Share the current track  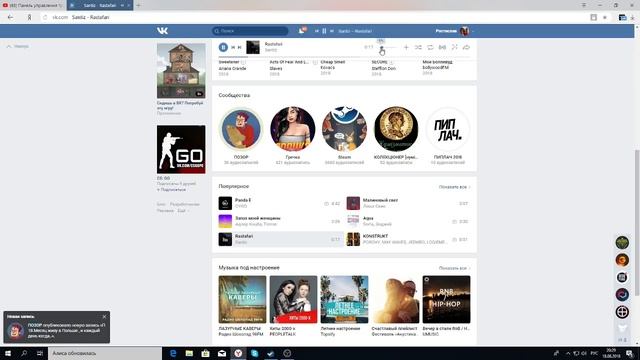click(x=466, y=47)
